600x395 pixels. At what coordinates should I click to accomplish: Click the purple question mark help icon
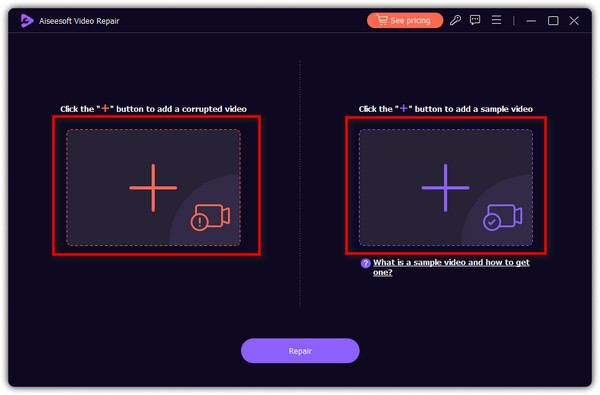[365, 263]
